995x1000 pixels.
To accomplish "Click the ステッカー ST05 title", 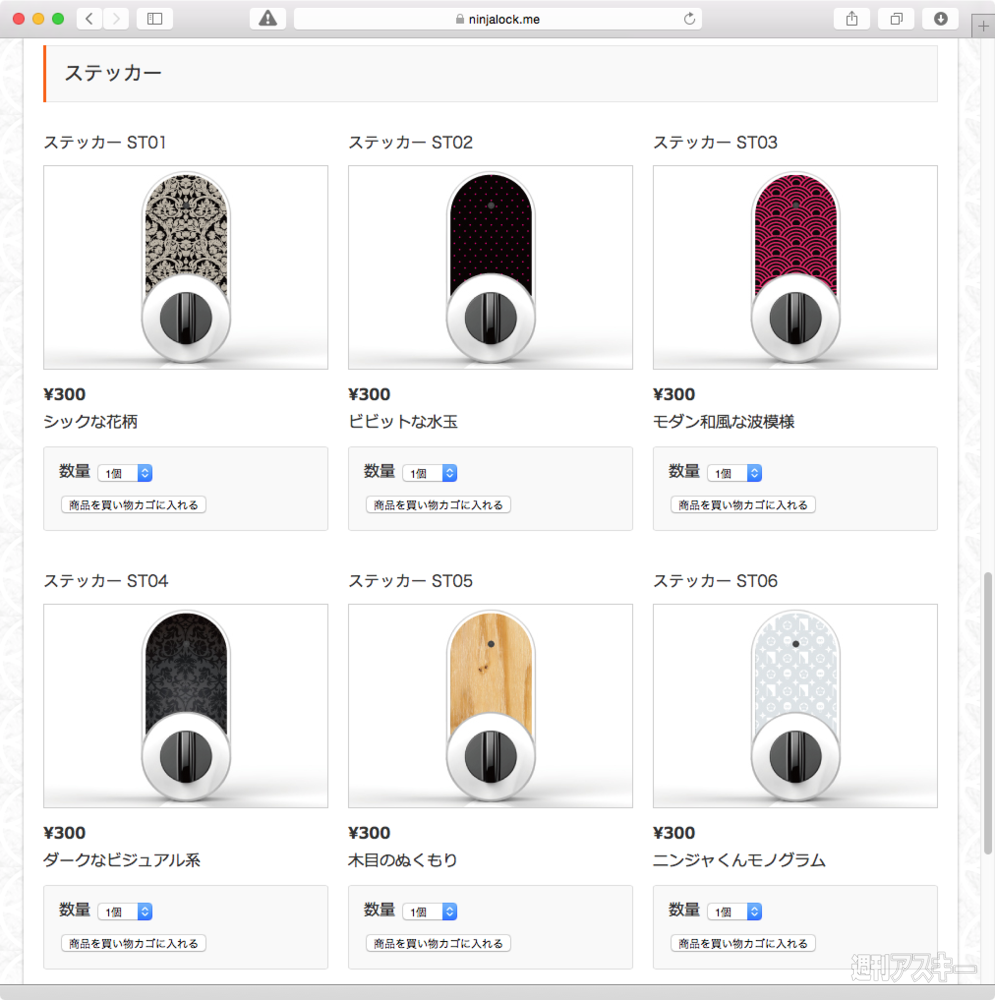I will point(410,581).
